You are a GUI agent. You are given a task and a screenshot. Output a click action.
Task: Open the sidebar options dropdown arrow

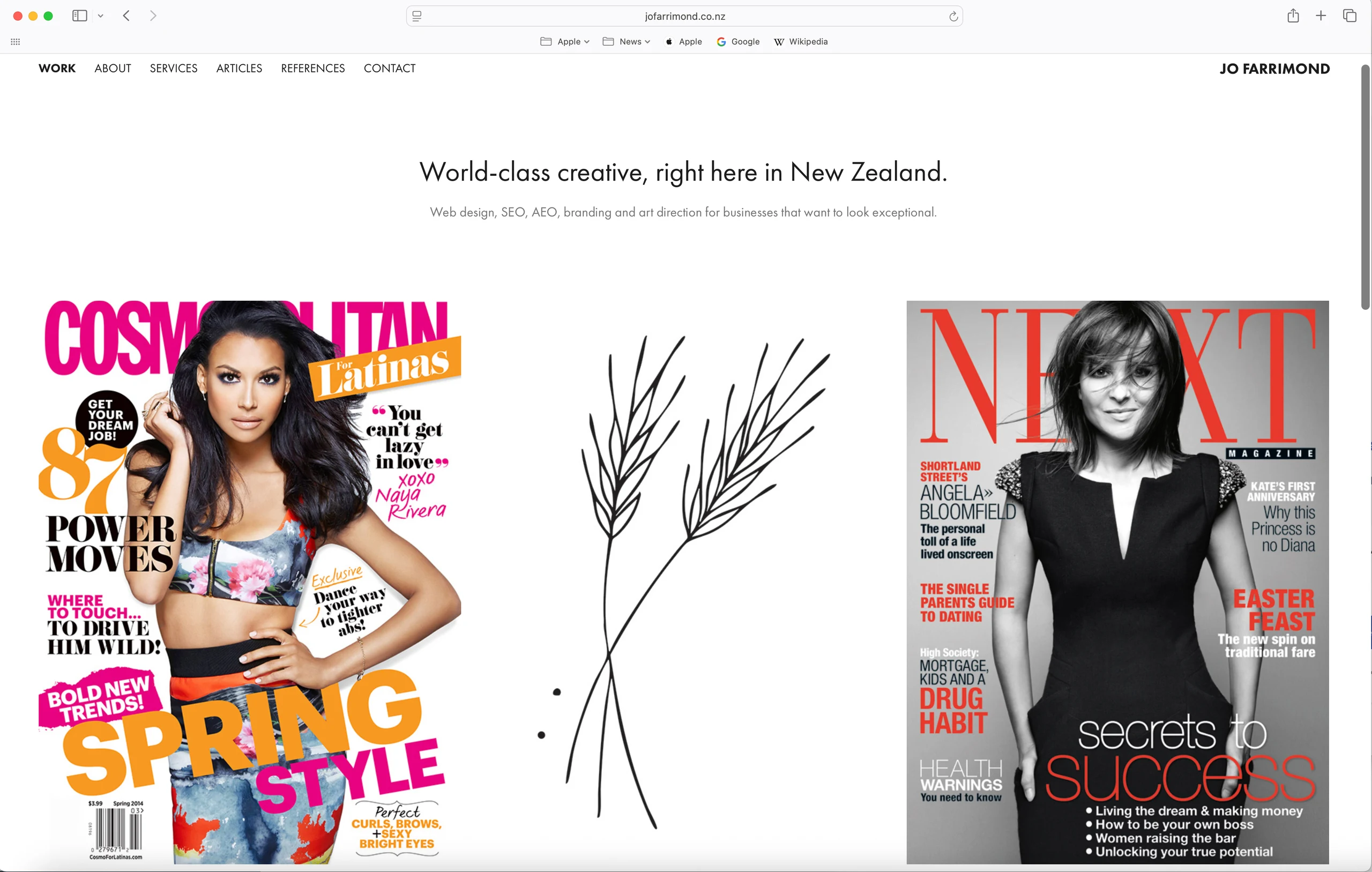point(101,16)
